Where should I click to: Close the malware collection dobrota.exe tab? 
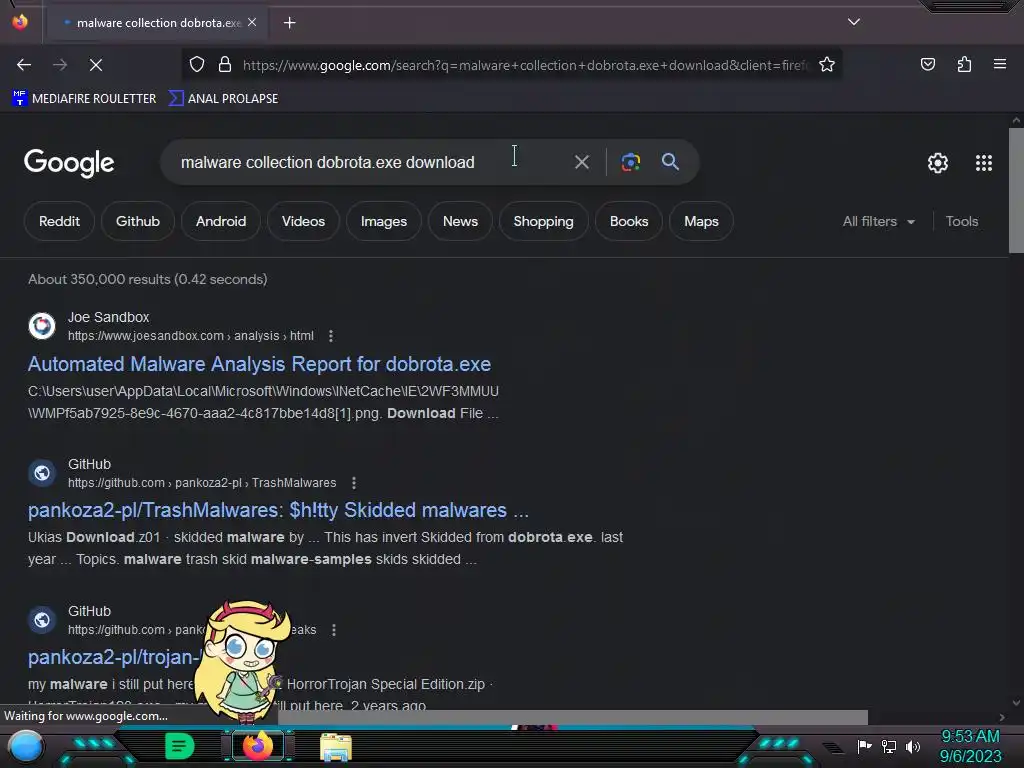(252, 22)
